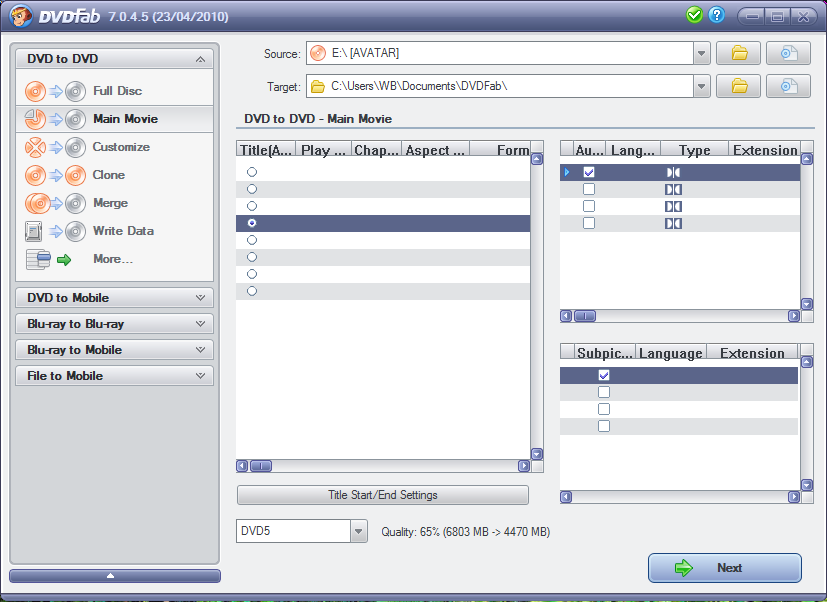Select the fifth title radio button

point(252,240)
